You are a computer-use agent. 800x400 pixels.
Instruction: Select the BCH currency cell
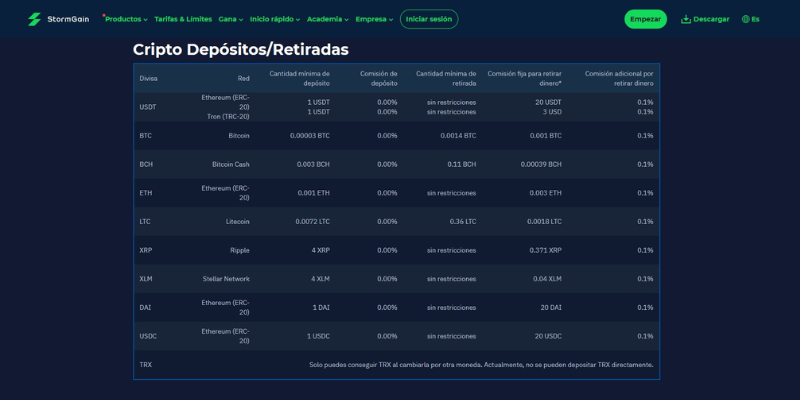tap(146, 164)
